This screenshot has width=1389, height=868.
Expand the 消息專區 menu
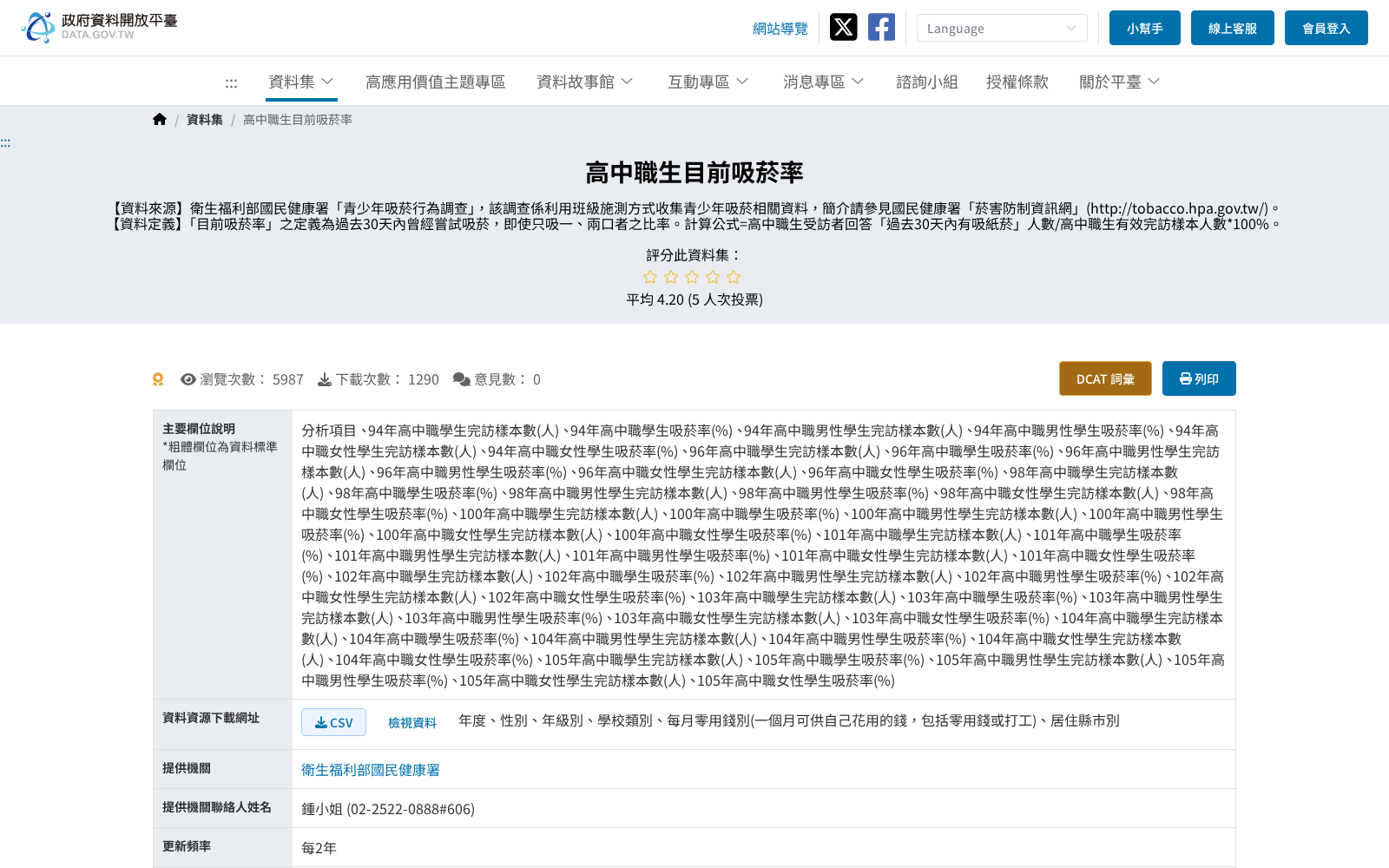point(823,82)
